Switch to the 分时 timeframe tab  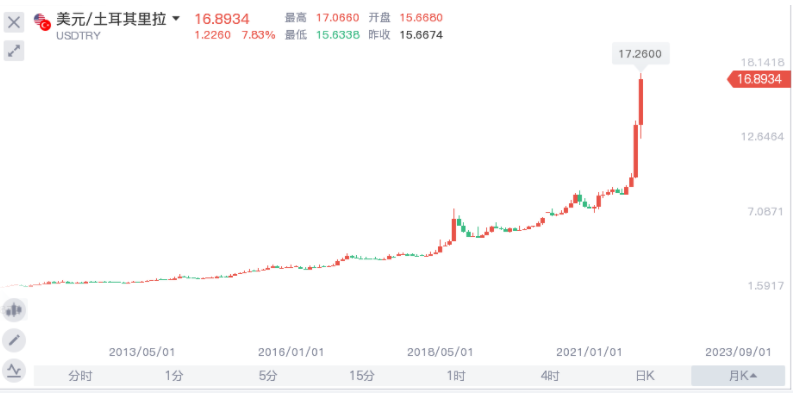pos(80,376)
